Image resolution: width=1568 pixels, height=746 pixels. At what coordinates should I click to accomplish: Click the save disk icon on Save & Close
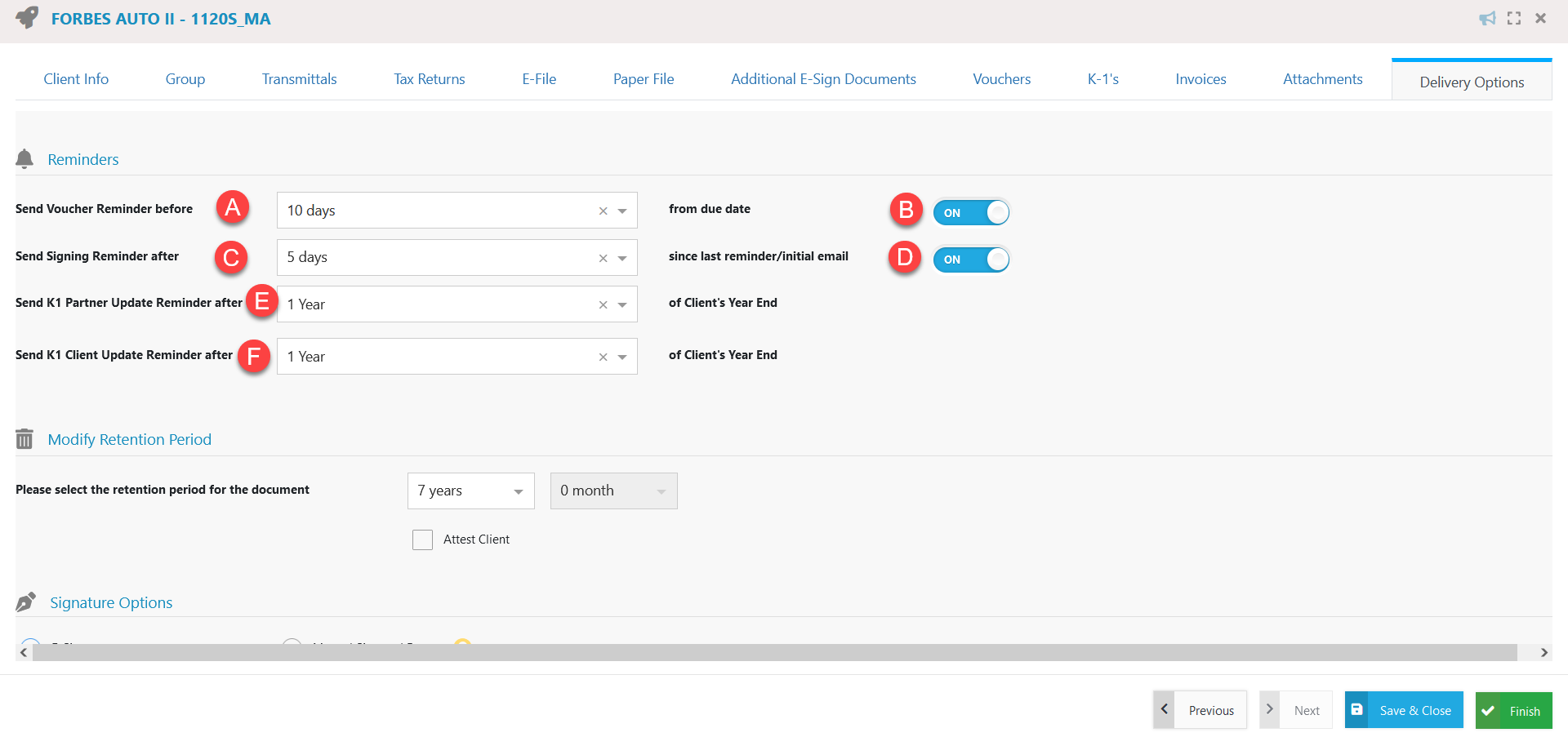(x=1357, y=709)
